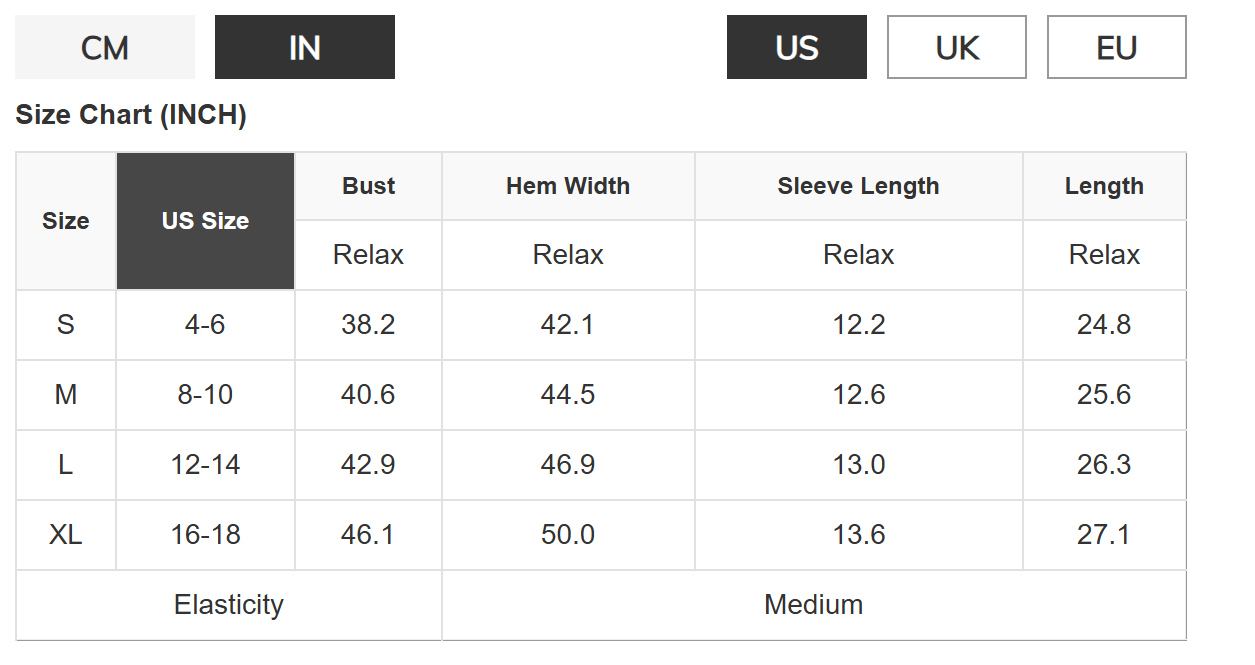Switch size region to UK
This screenshot has height=665, width=1255.
coord(956,47)
